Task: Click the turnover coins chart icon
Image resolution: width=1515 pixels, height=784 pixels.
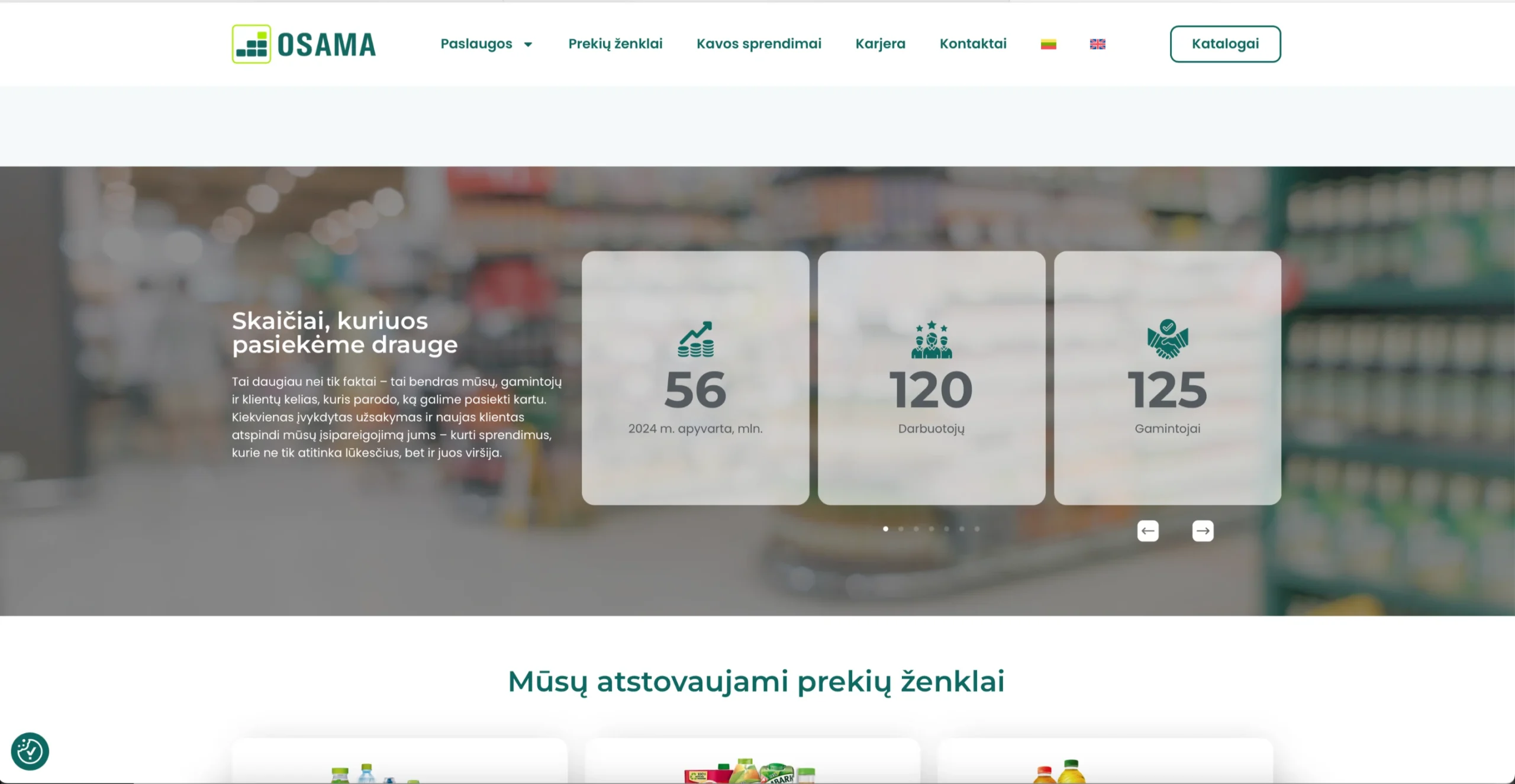Action: (695, 340)
